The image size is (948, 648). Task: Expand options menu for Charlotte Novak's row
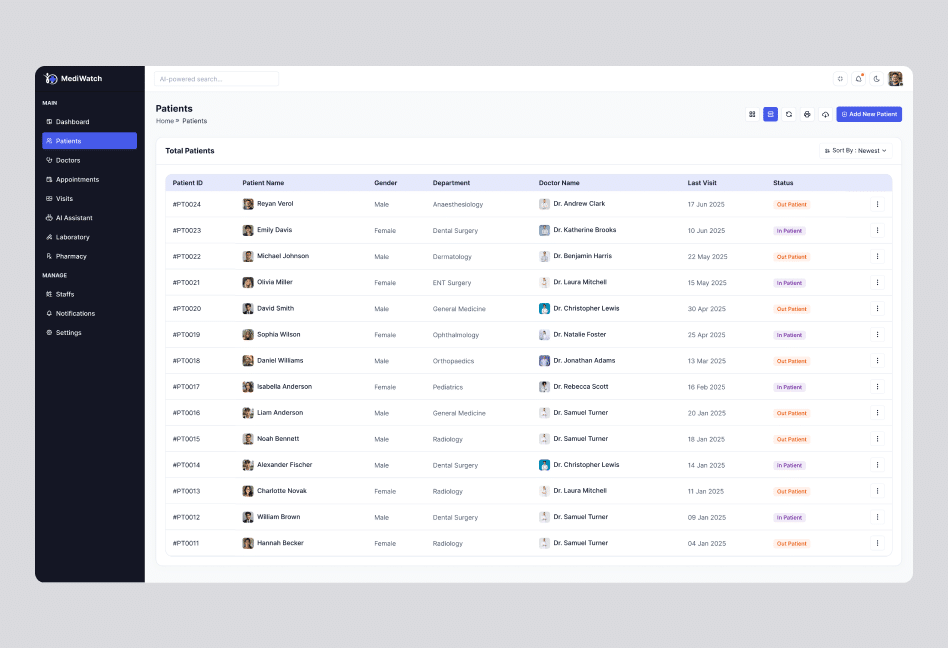[x=877, y=491]
